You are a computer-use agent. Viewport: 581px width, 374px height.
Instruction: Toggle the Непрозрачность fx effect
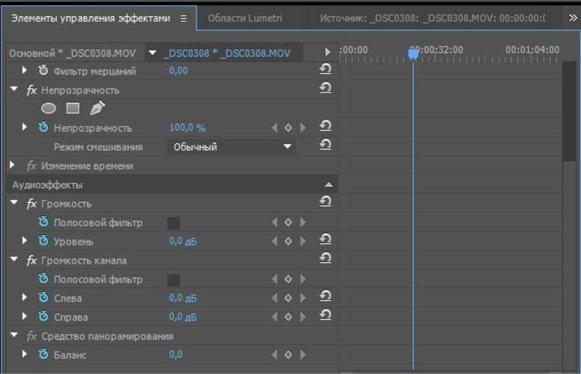coord(31,90)
